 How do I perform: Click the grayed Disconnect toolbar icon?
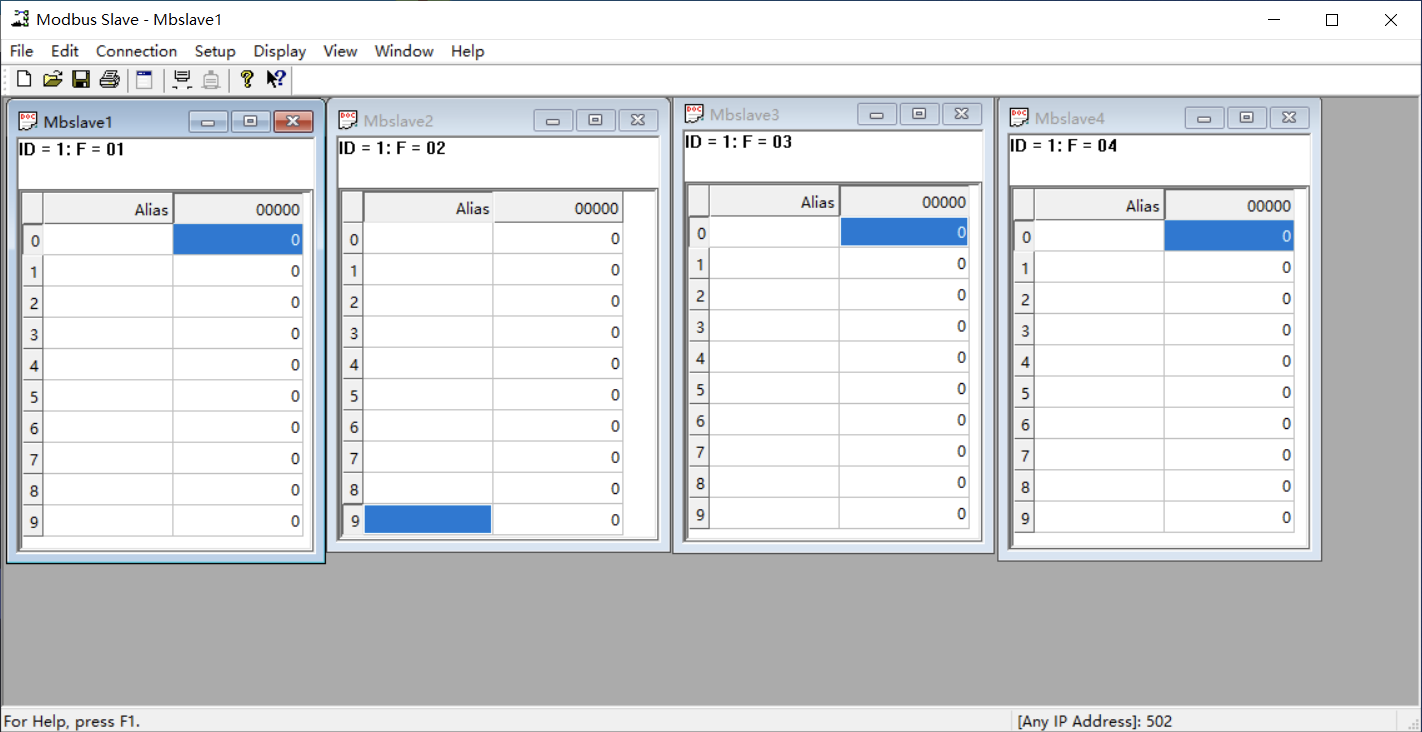click(211, 79)
